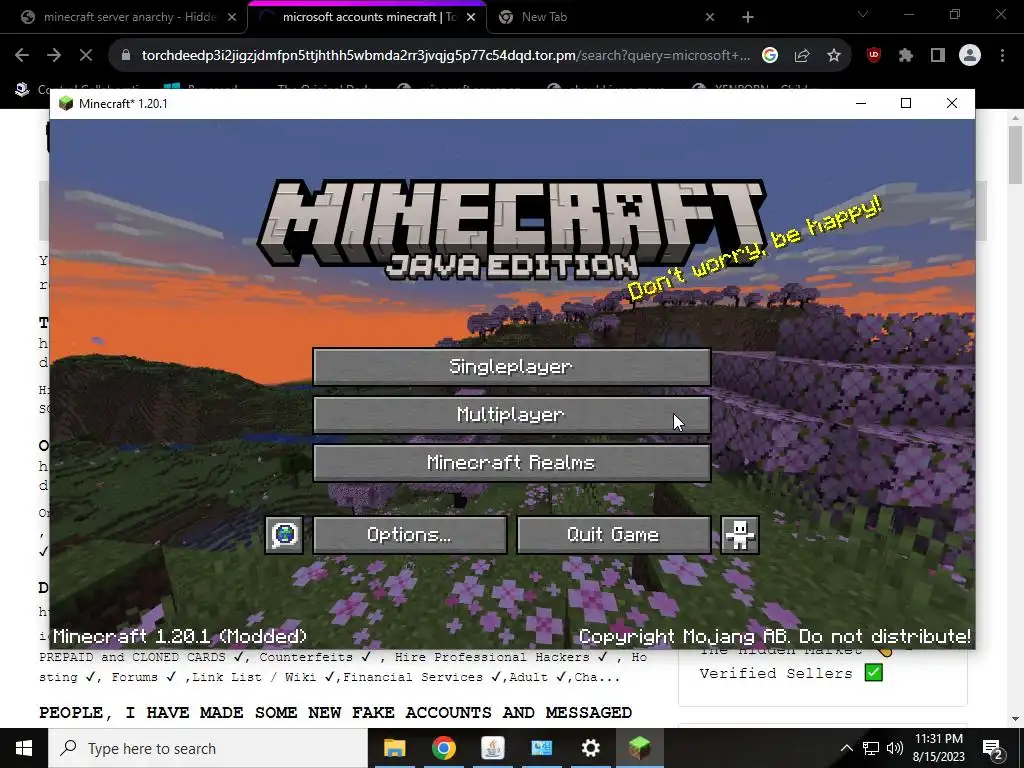Open the blue window app in taskbar
The image size is (1024, 768).
[x=541, y=748]
